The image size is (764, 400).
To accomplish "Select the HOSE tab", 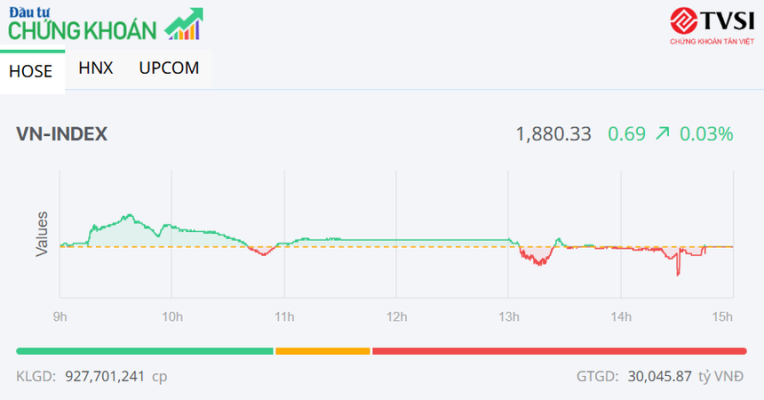I will [x=30, y=70].
